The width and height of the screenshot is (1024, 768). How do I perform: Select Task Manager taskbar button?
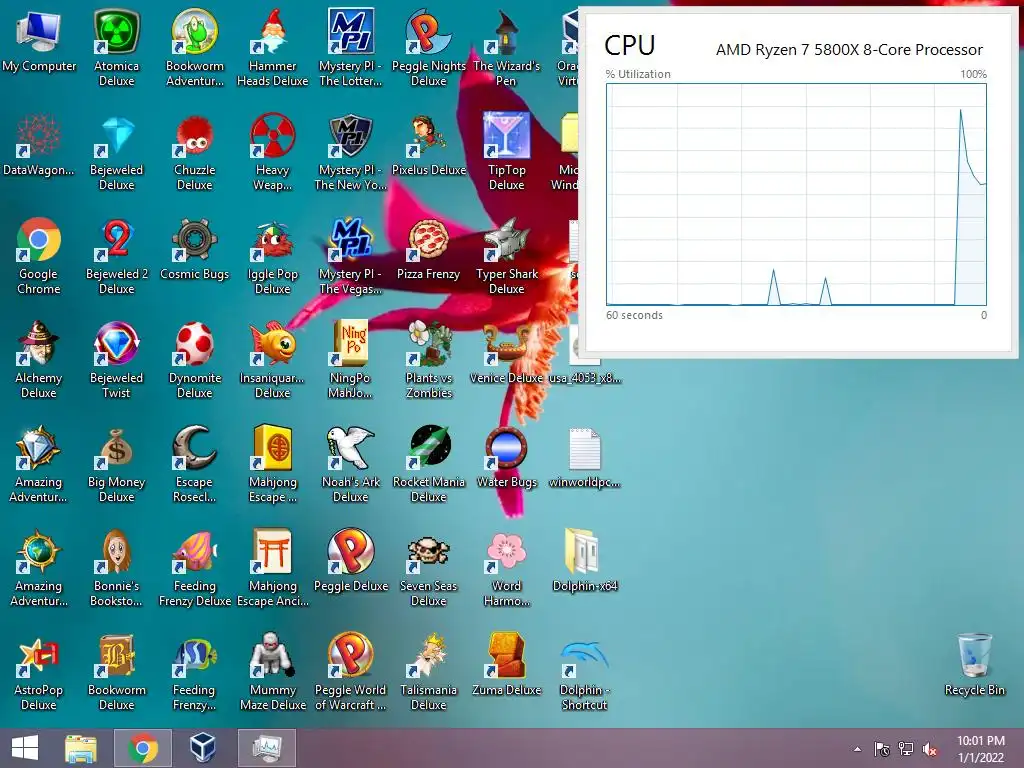click(x=266, y=748)
